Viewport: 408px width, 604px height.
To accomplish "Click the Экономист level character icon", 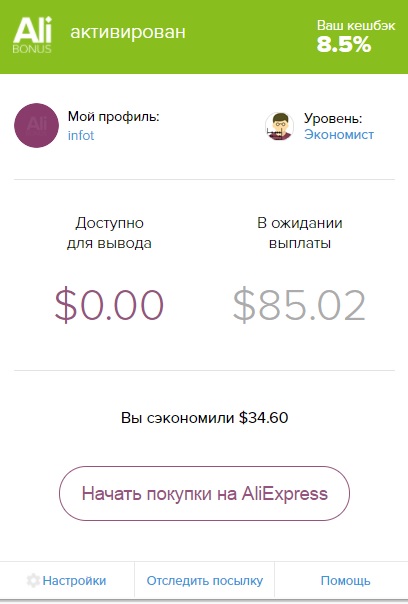I will point(279,126).
